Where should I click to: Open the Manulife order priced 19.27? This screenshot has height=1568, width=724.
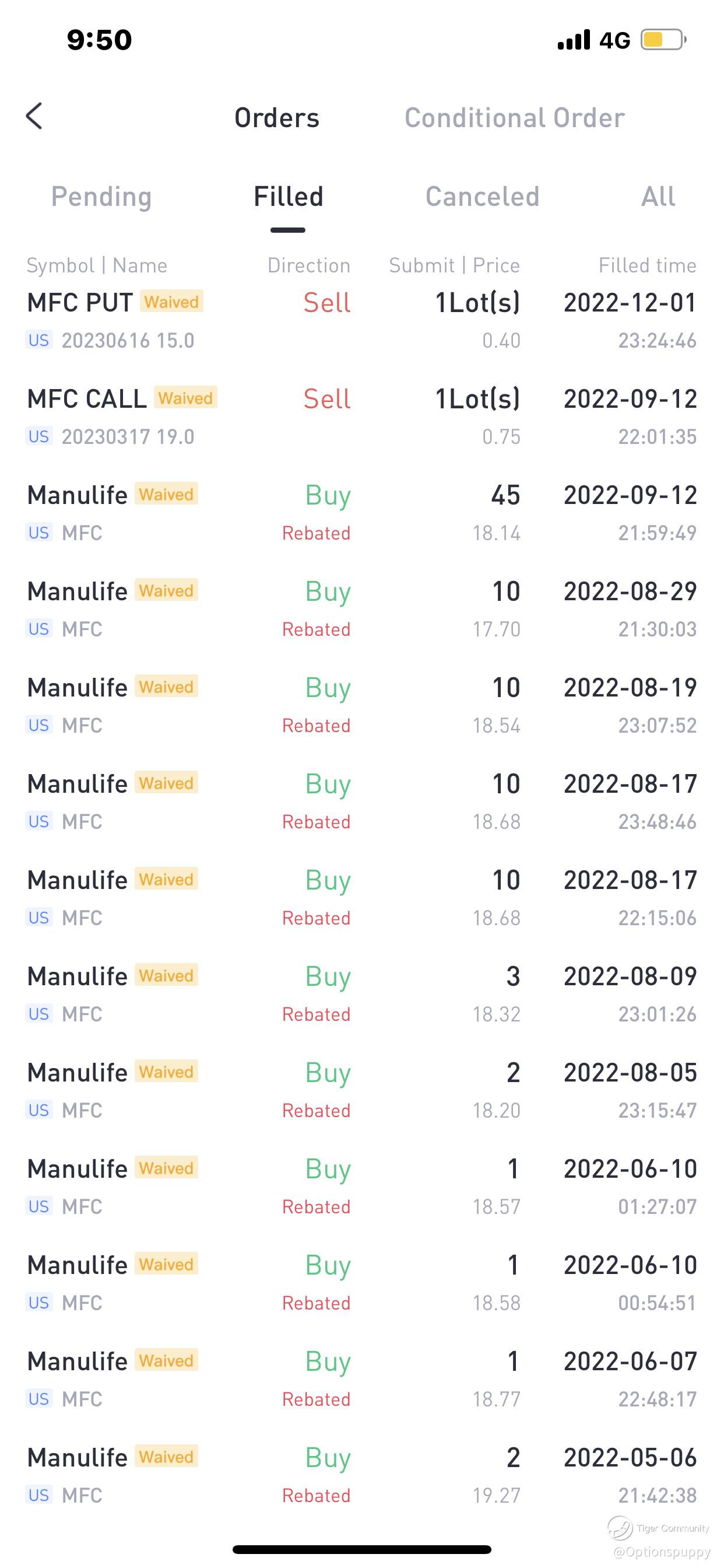pos(361,1475)
